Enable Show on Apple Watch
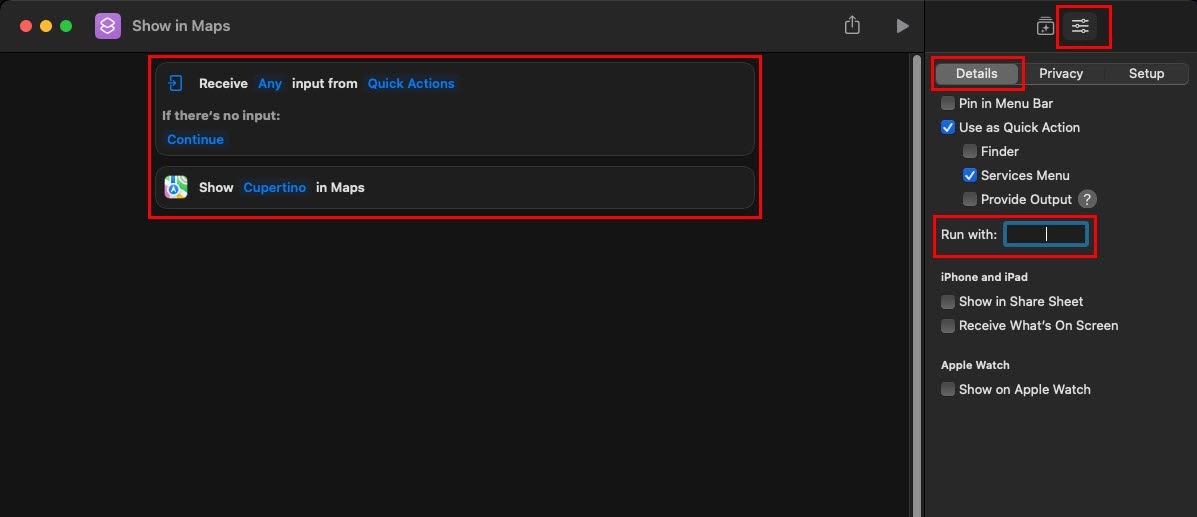Image resolution: width=1197 pixels, height=517 pixels. [947, 389]
